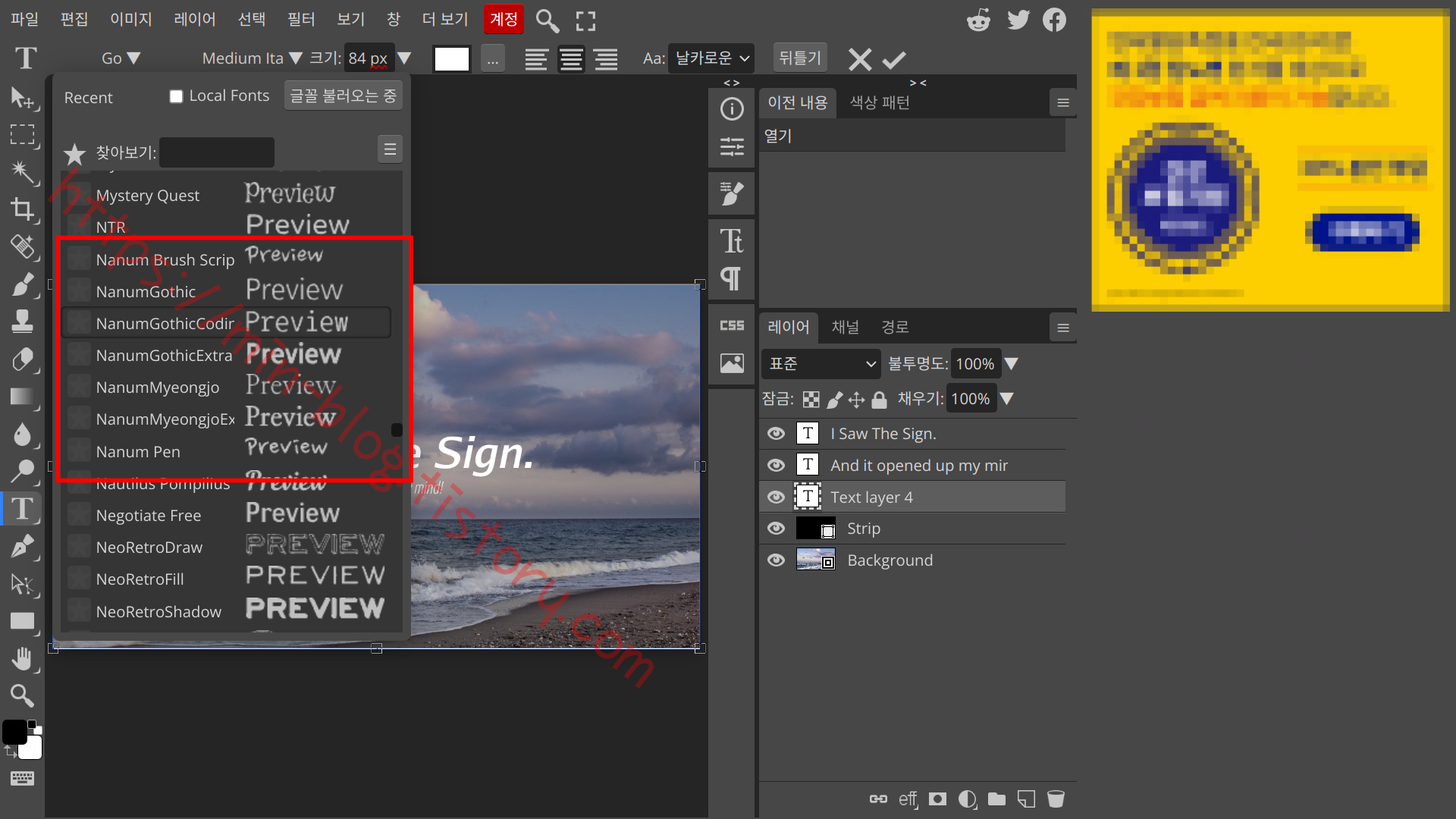Viewport: 1456px width, 819px height.
Task: Hide the Background layer
Action: pyautogui.click(x=776, y=560)
